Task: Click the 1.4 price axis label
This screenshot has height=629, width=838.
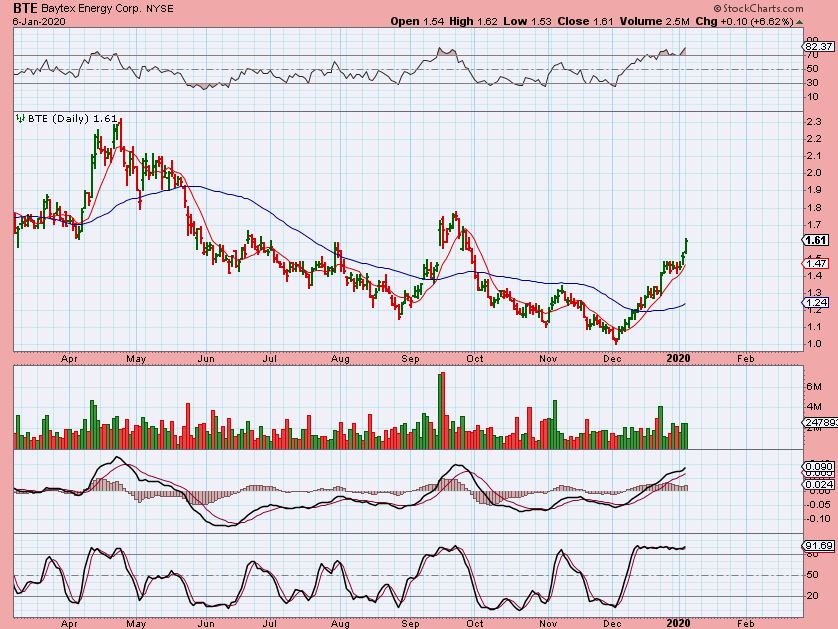Action: pos(813,276)
